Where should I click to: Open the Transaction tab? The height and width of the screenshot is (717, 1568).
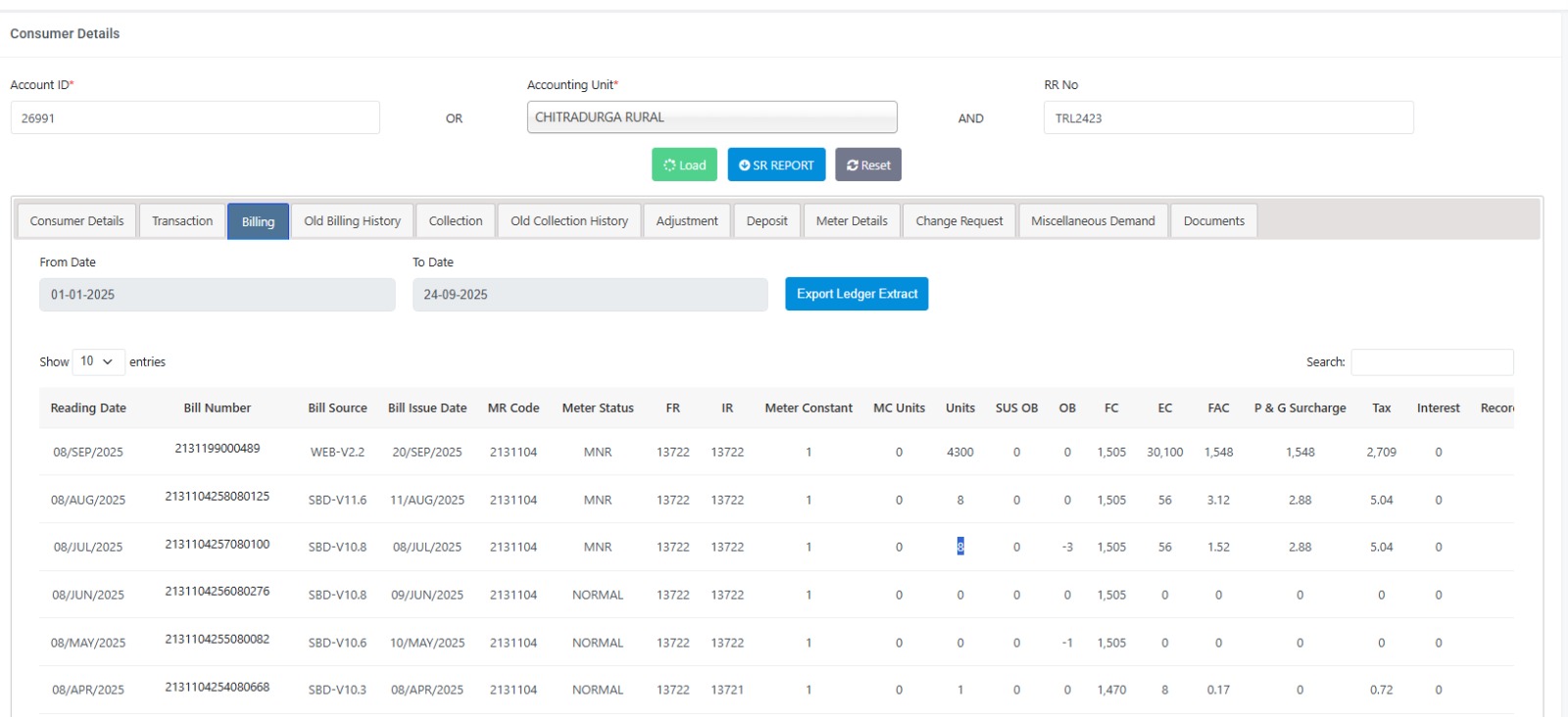182,221
